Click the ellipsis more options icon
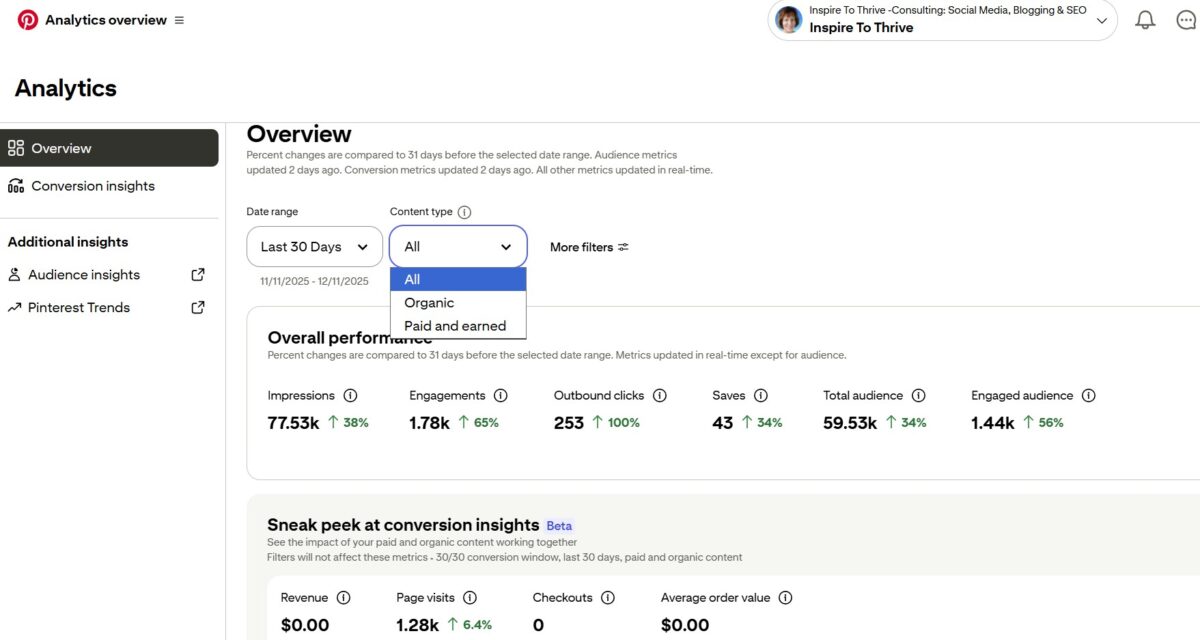1200x640 pixels. (x=1186, y=19)
